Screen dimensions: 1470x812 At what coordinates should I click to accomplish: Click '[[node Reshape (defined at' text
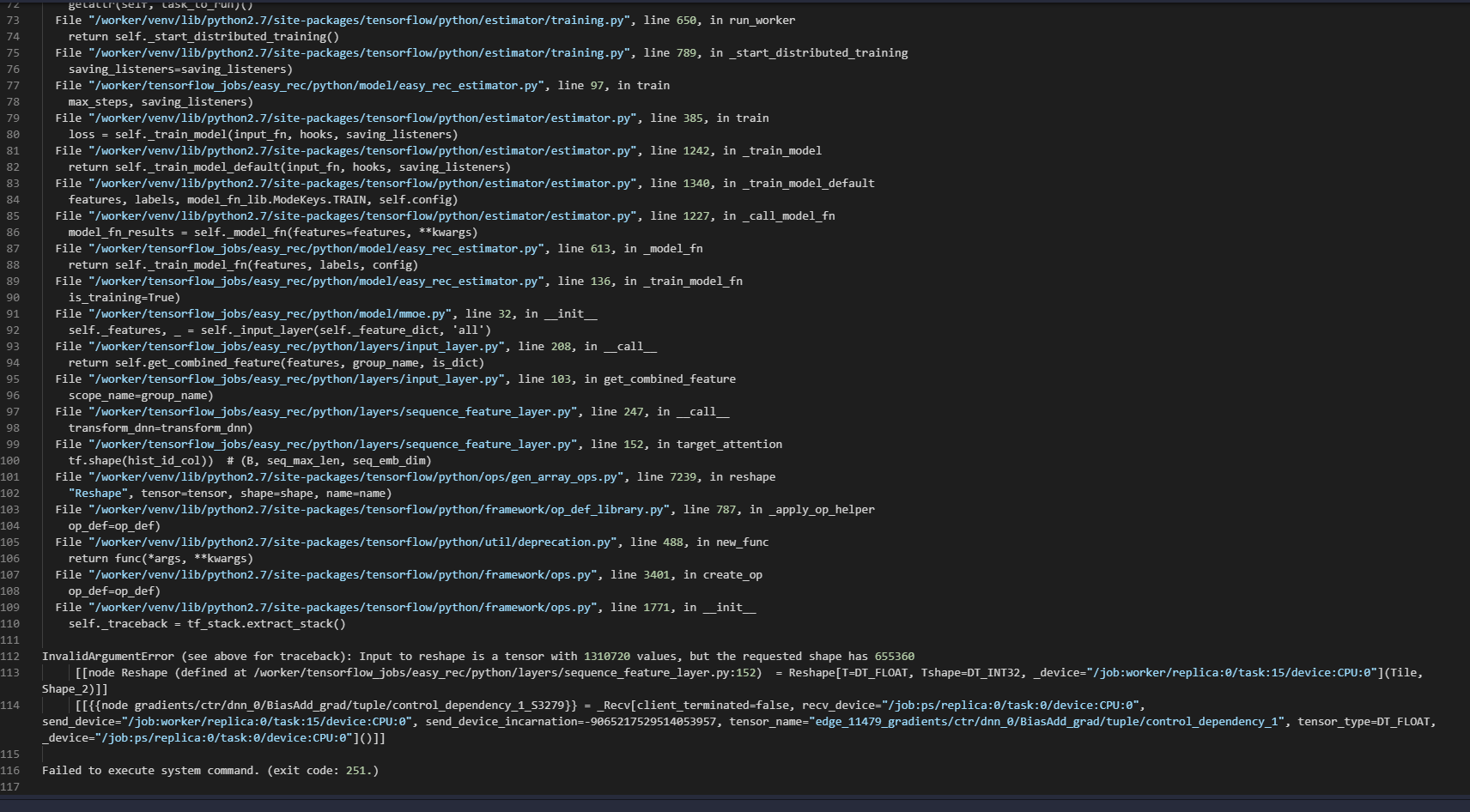click(x=161, y=672)
